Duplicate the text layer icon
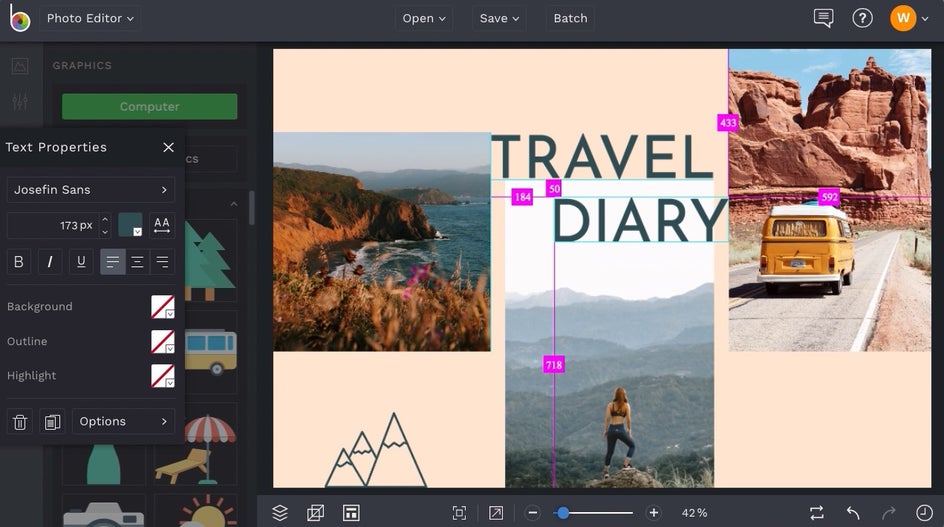The height and width of the screenshot is (527, 944). pyautogui.click(x=52, y=422)
